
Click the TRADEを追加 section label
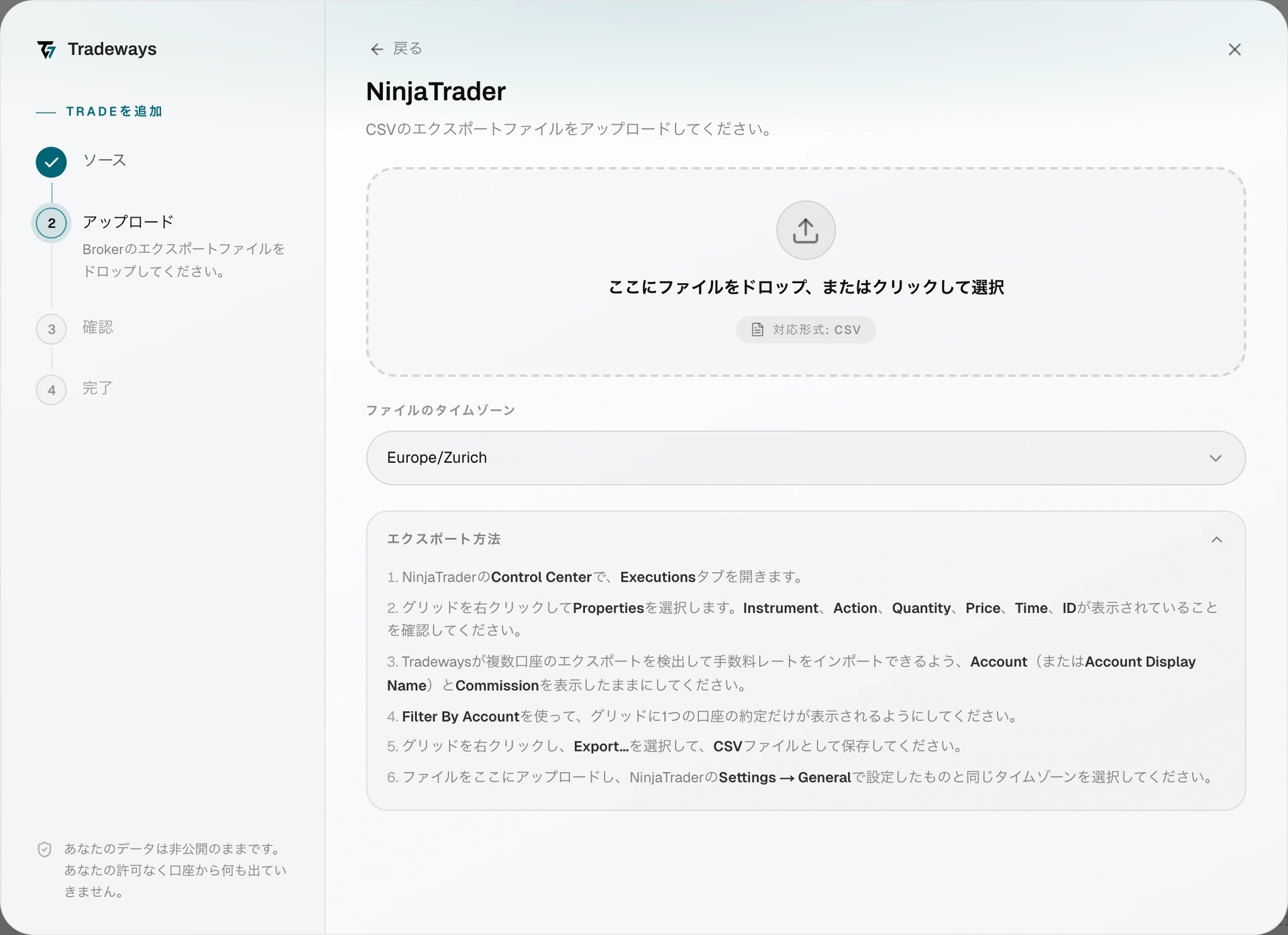click(114, 111)
